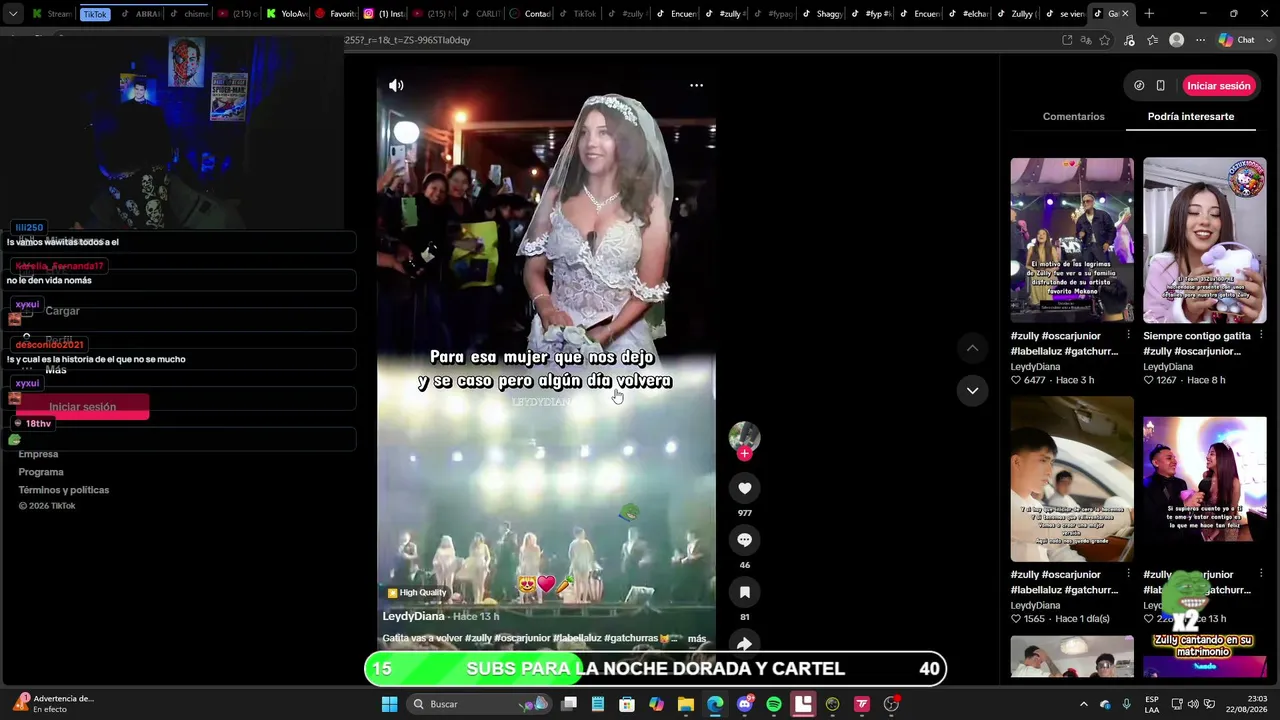The width and height of the screenshot is (1280, 720).
Task: Click the High Quality badge on the video
Action: click(x=416, y=593)
